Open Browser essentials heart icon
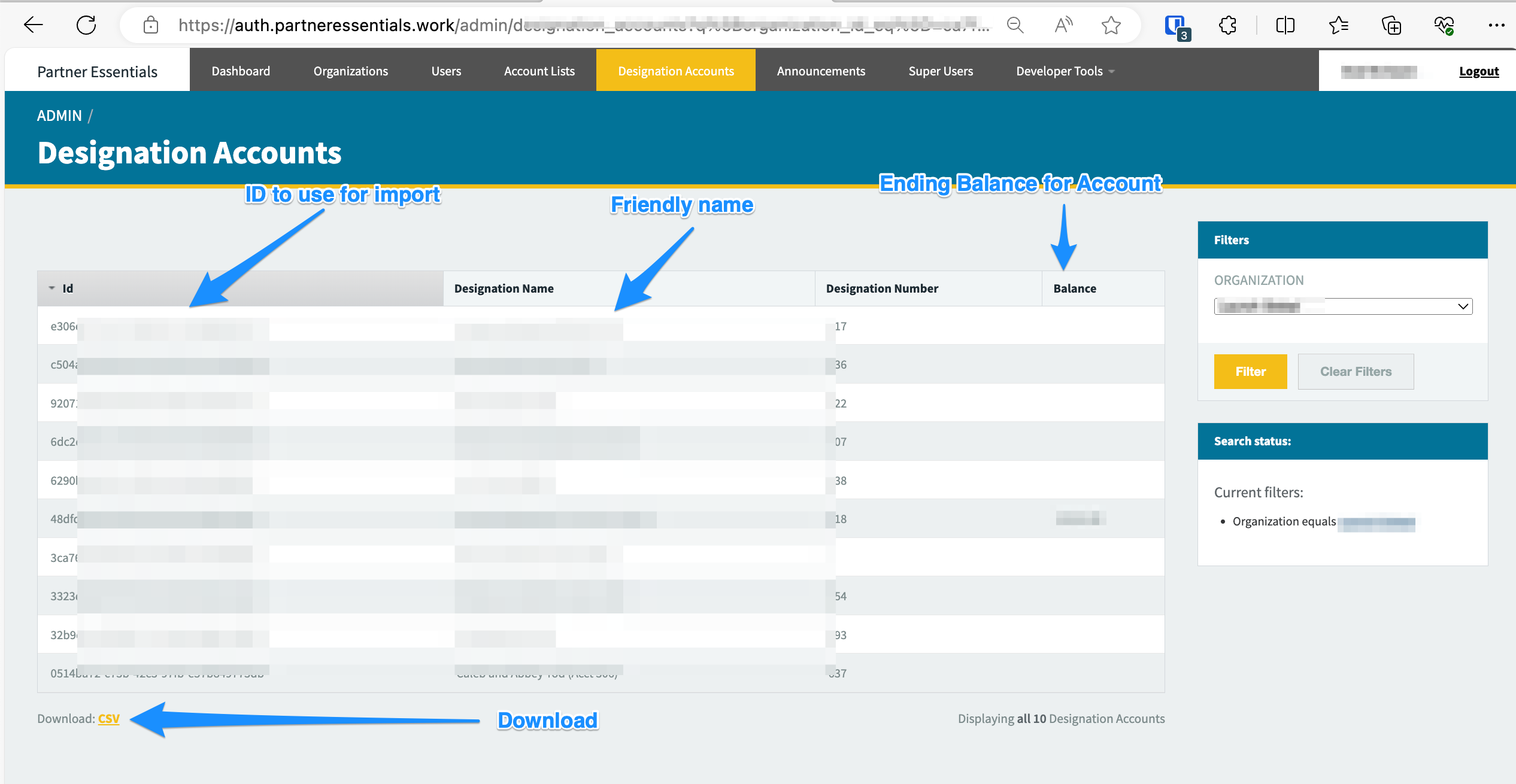 [1444, 25]
